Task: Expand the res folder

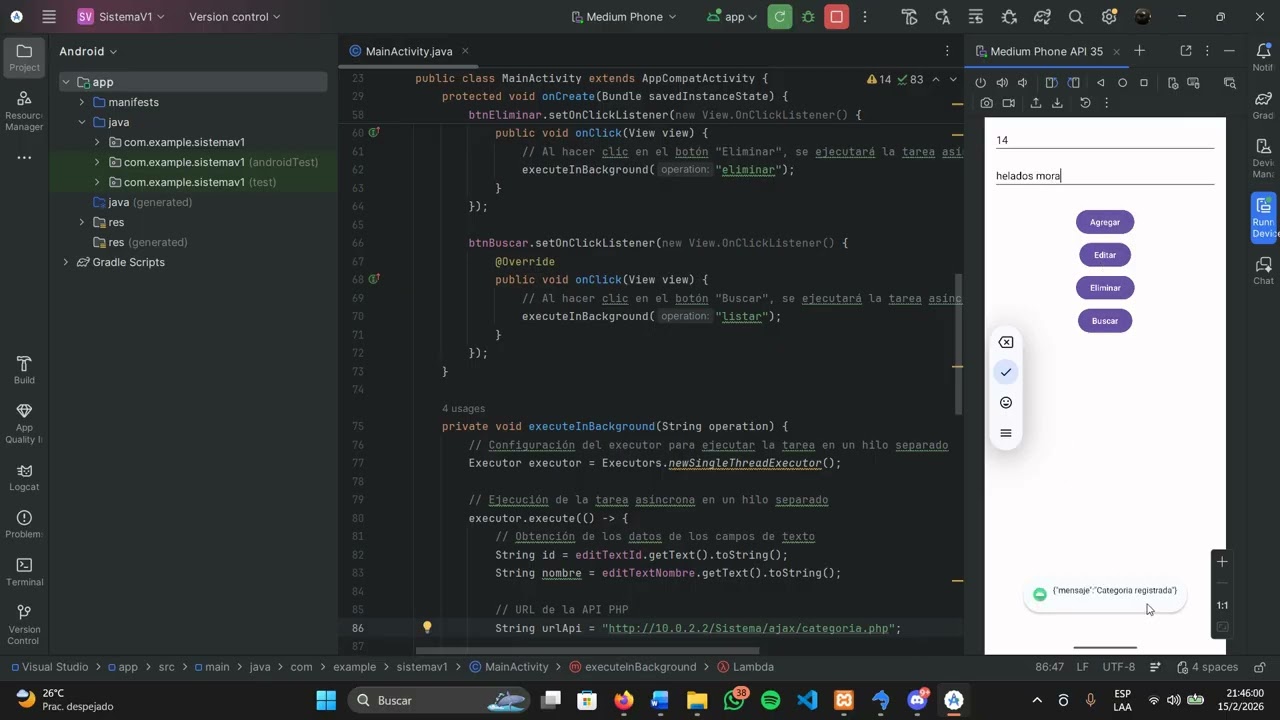Action: tap(82, 222)
